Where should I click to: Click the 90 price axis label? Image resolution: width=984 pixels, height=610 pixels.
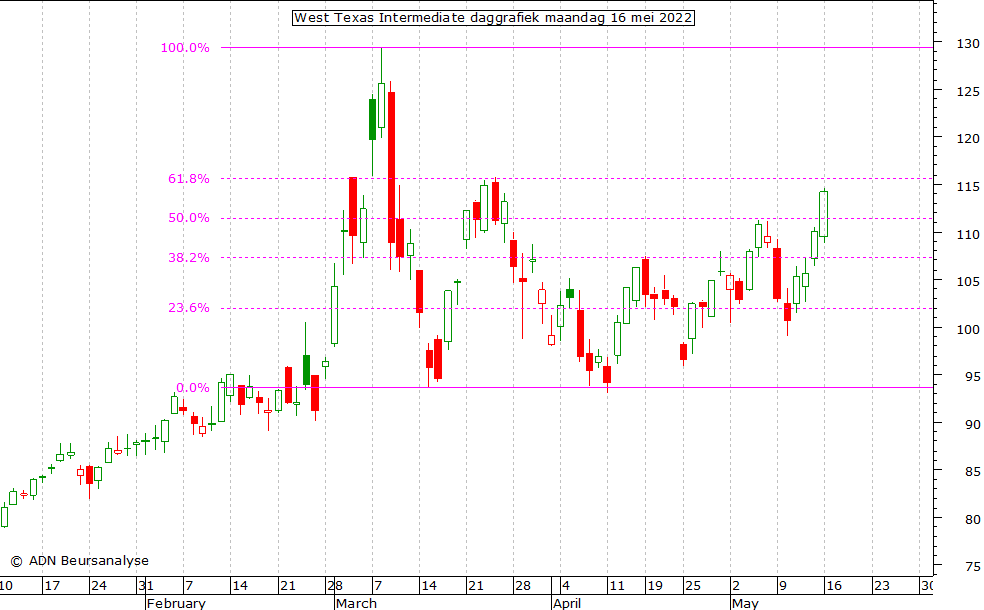click(x=972, y=424)
